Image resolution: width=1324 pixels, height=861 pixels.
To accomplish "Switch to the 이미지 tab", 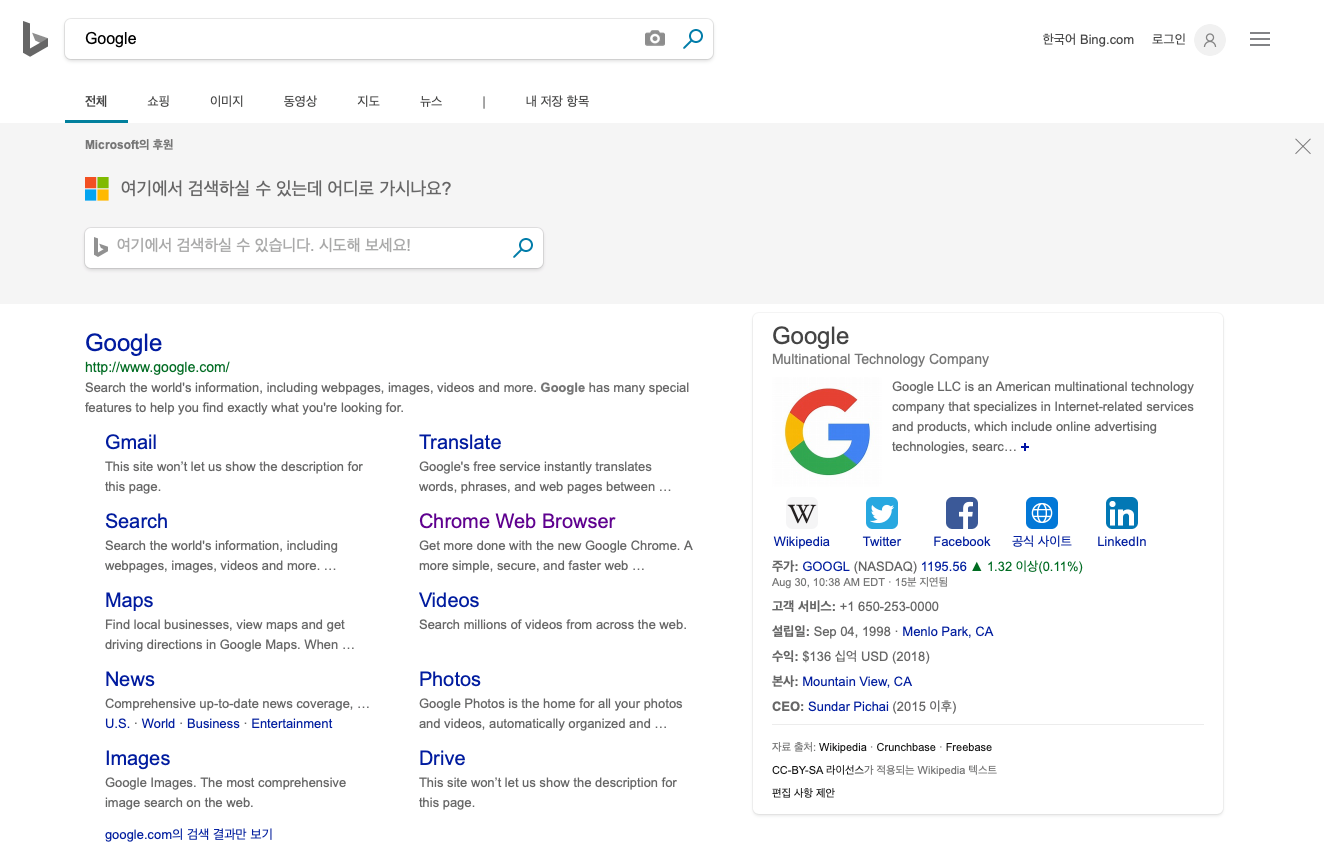I will 227,101.
